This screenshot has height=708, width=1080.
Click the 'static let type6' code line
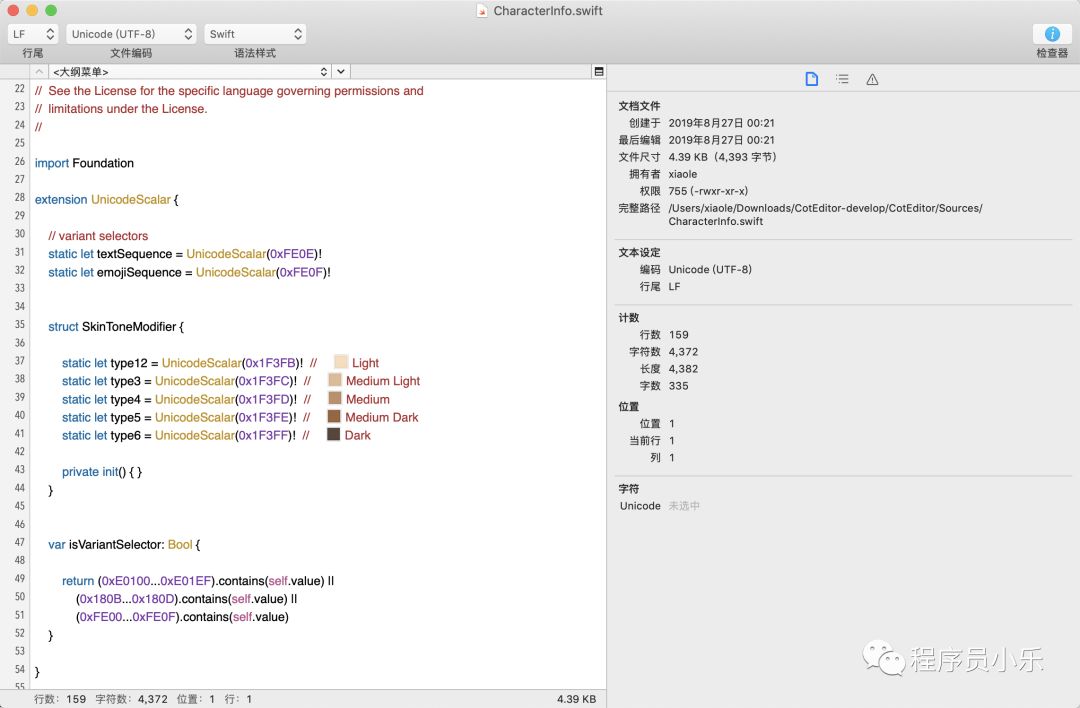(216, 435)
